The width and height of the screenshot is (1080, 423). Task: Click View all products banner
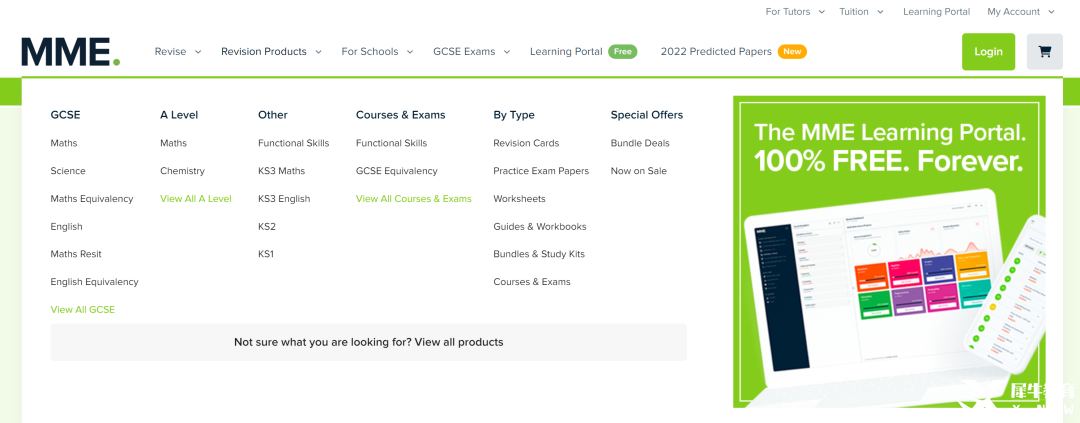368,342
